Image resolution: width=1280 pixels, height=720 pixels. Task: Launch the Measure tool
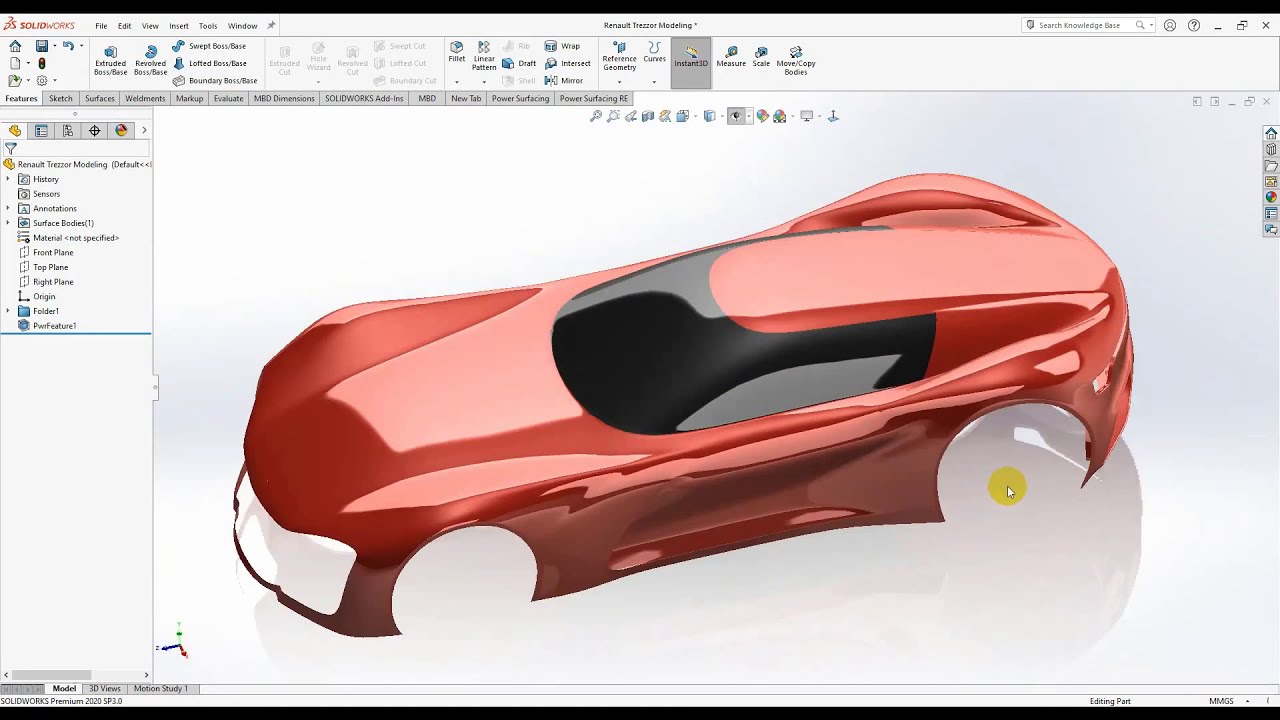(731, 56)
